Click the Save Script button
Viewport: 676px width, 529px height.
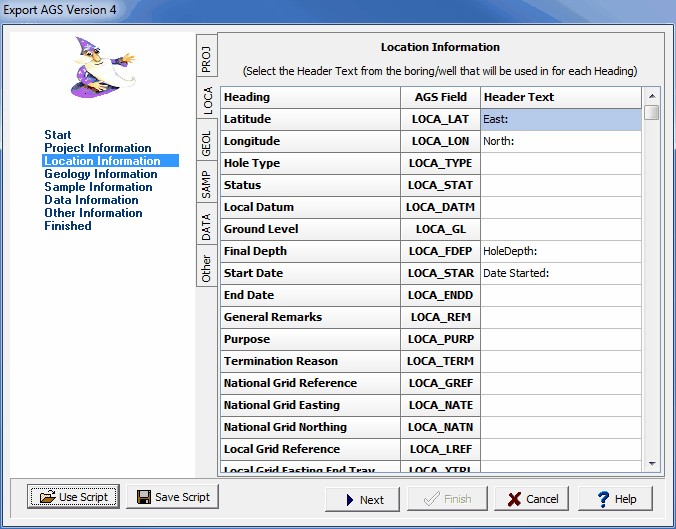172,497
